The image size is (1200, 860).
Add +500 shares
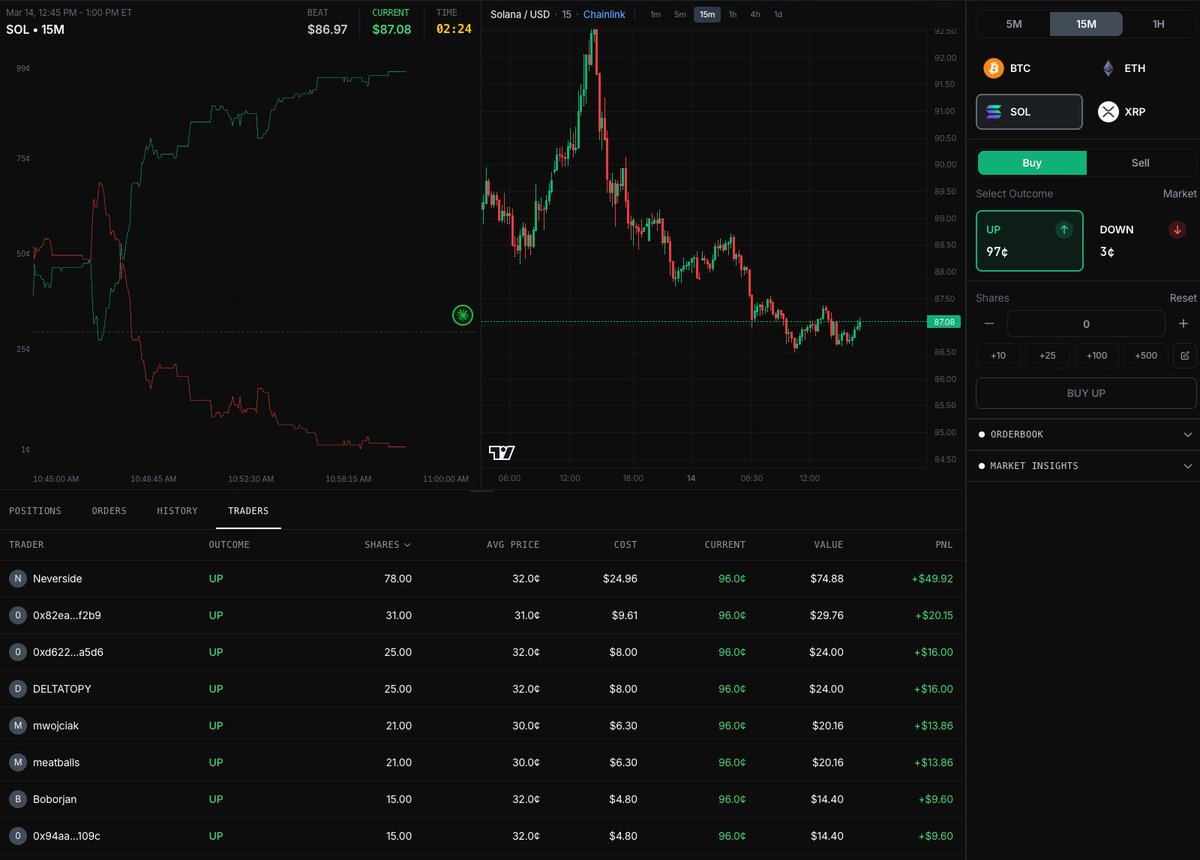click(x=1146, y=356)
